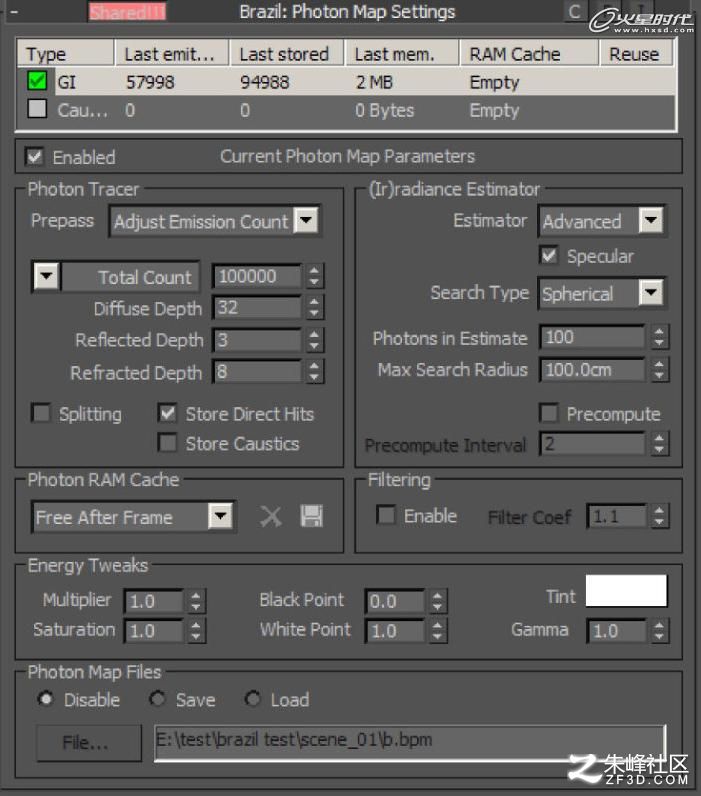This screenshot has width=701, height=796.
Task: Open the Tint color swatch
Action: coord(626,590)
